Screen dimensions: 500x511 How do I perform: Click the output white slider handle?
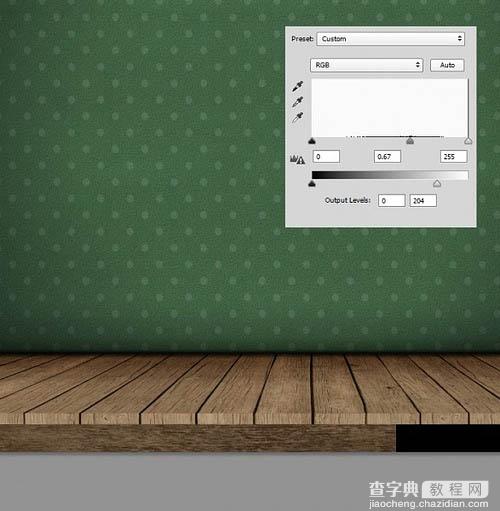point(437,183)
